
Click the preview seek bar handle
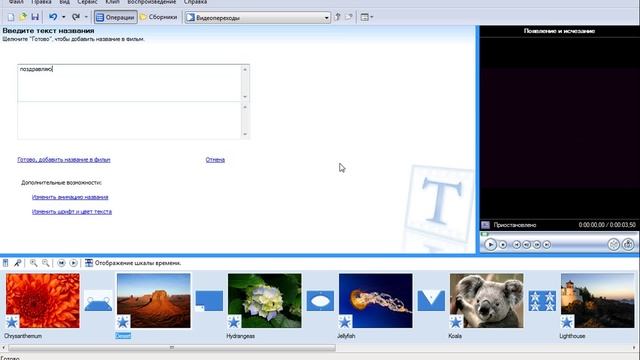coord(484,234)
